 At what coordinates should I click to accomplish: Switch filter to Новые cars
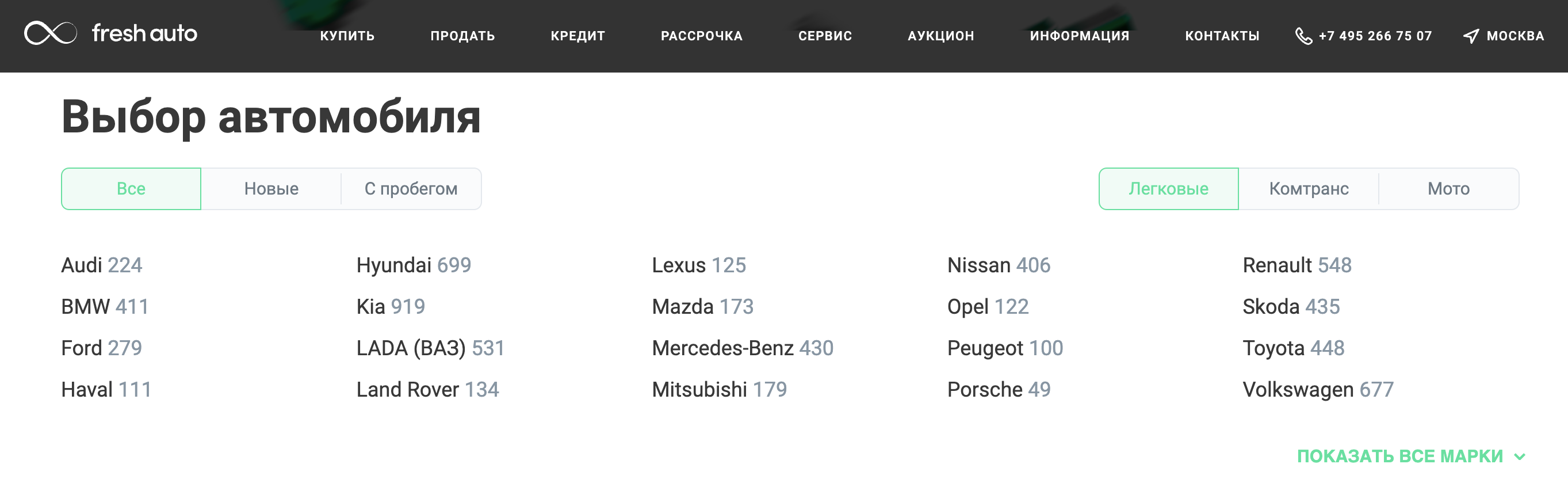271,189
